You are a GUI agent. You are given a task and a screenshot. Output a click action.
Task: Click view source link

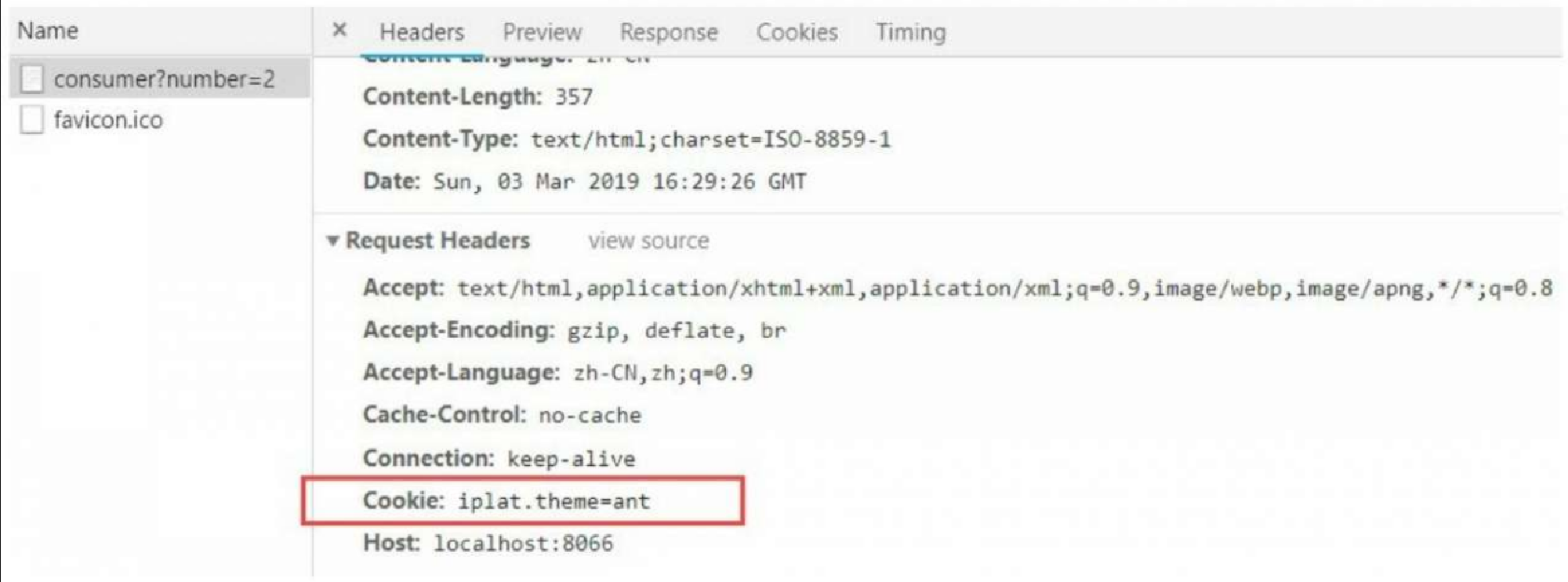point(648,241)
